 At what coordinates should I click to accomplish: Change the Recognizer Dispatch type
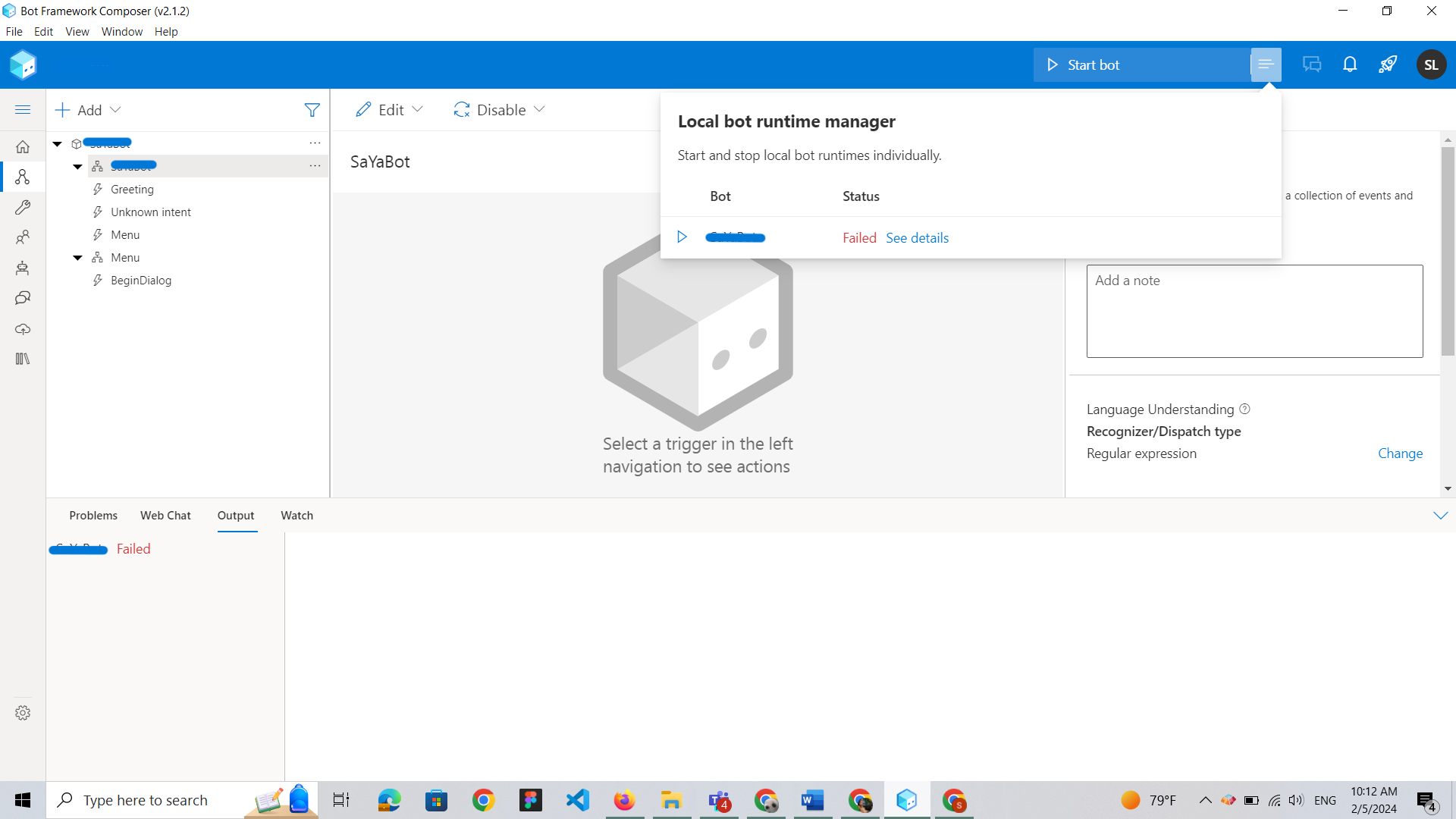(1401, 453)
